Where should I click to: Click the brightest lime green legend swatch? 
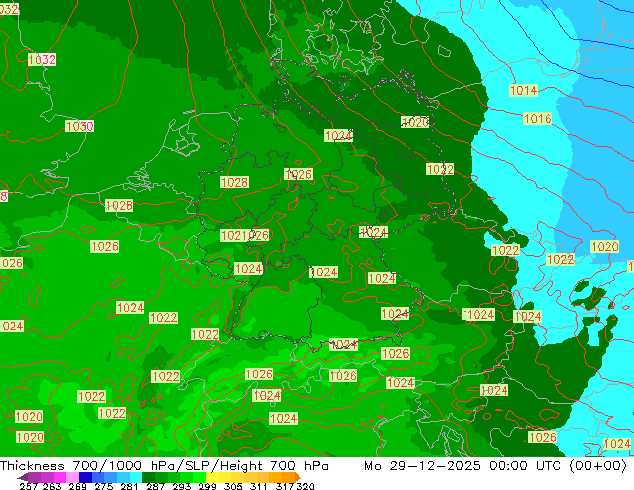click(x=200, y=477)
